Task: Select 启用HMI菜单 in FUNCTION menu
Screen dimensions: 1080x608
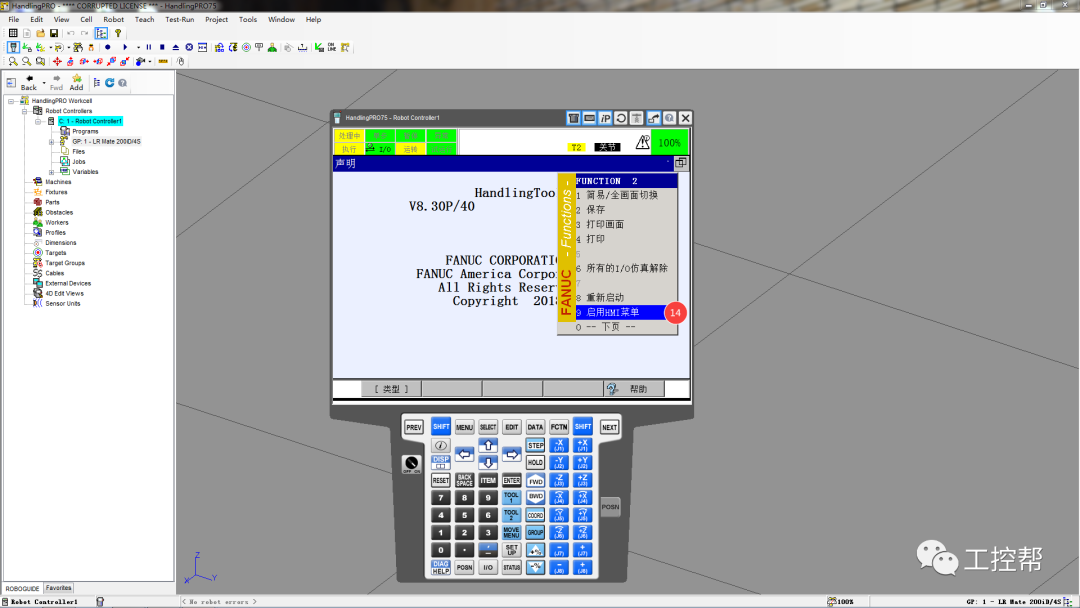Action: [626, 313]
